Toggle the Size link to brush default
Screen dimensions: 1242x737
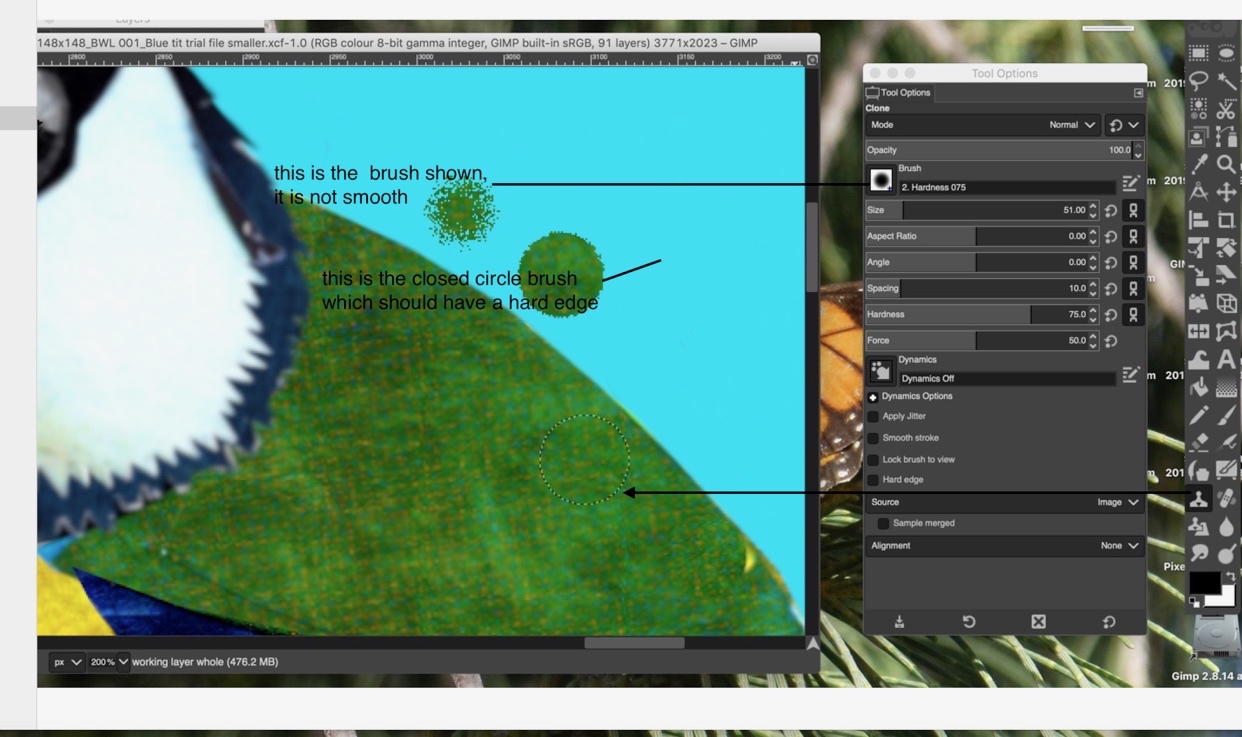[x=1133, y=210]
